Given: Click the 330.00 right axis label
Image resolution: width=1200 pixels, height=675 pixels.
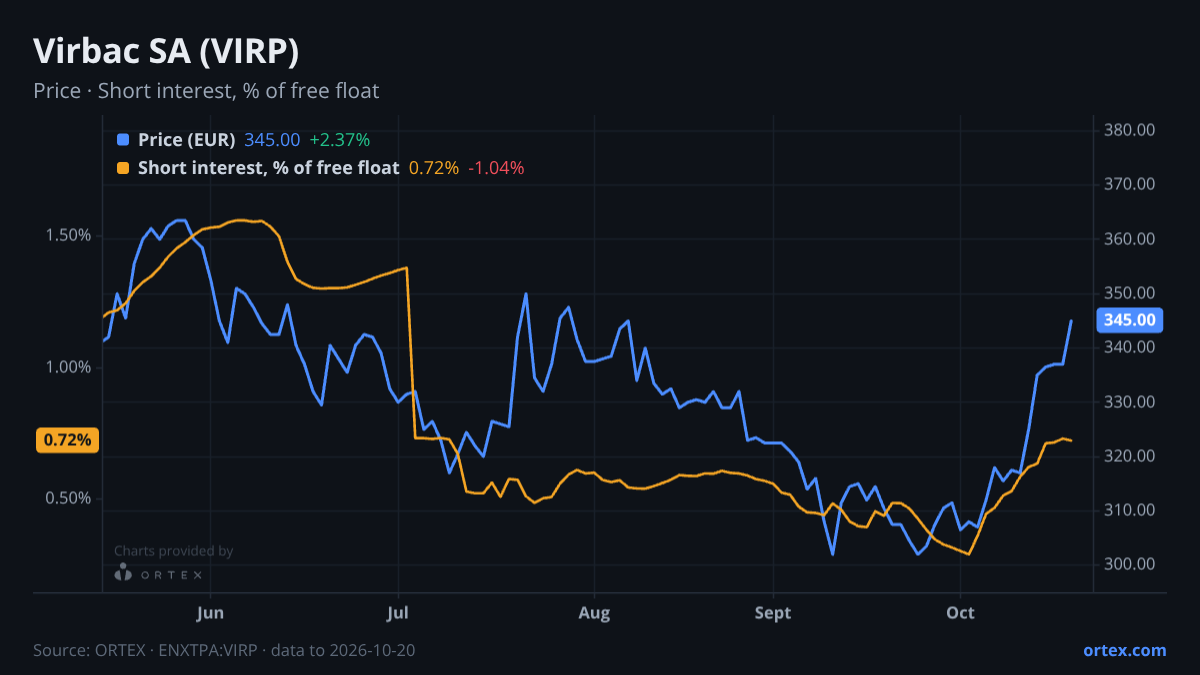Looking at the screenshot, I should pyautogui.click(x=1131, y=401).
